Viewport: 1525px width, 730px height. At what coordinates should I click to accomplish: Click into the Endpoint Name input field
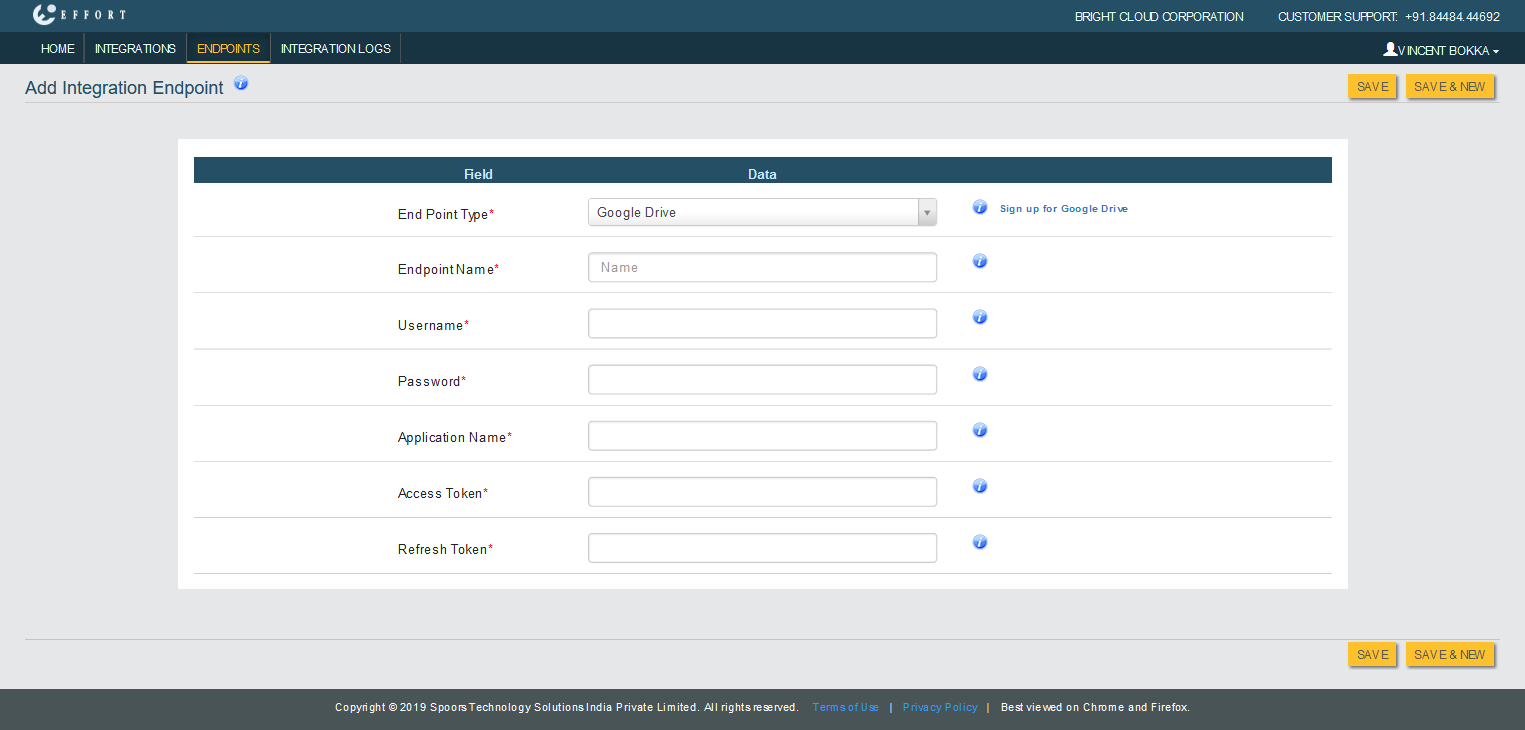coord(762,268)
